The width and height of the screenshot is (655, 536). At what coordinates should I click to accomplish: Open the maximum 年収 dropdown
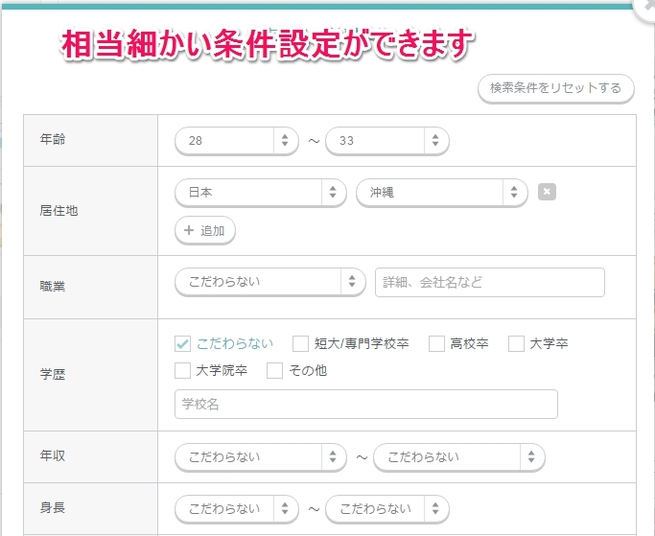pyautogui.click(x=459, y=457)
